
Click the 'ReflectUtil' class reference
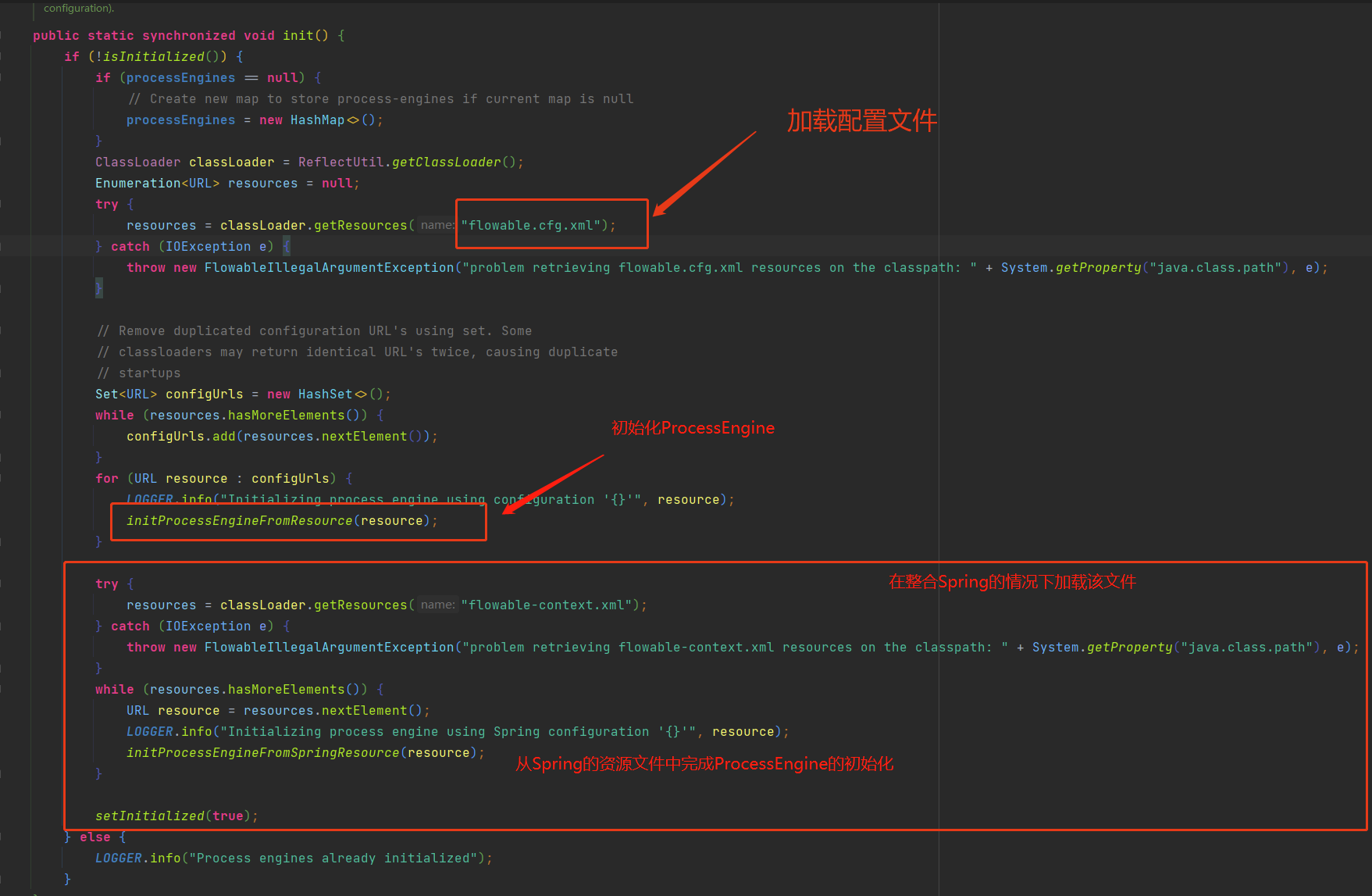(340, 162)
